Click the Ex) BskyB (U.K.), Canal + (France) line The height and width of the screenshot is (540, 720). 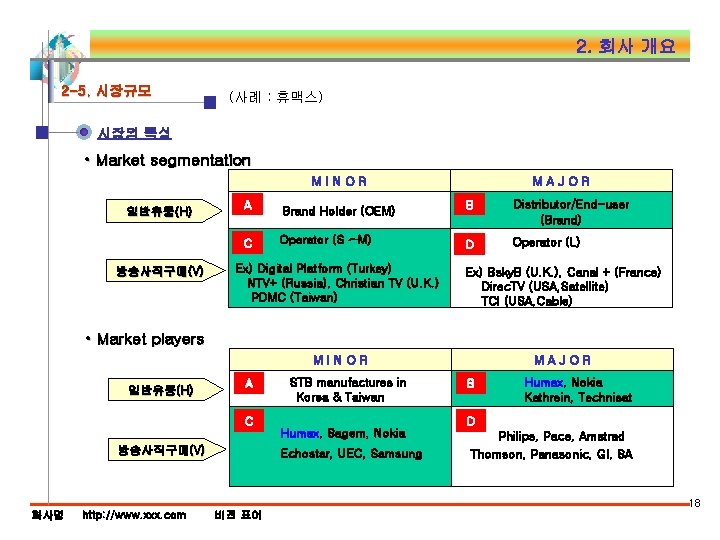563,272
